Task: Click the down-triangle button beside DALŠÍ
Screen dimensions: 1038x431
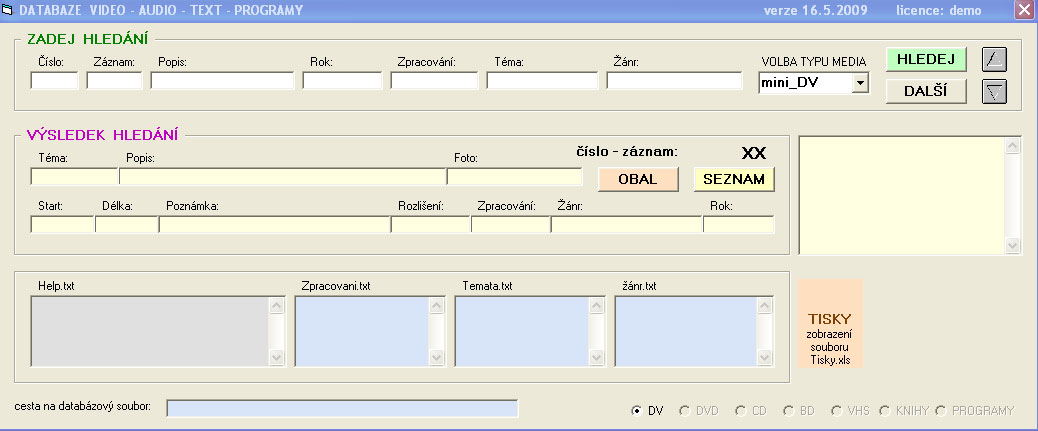Action: [994, 91]
